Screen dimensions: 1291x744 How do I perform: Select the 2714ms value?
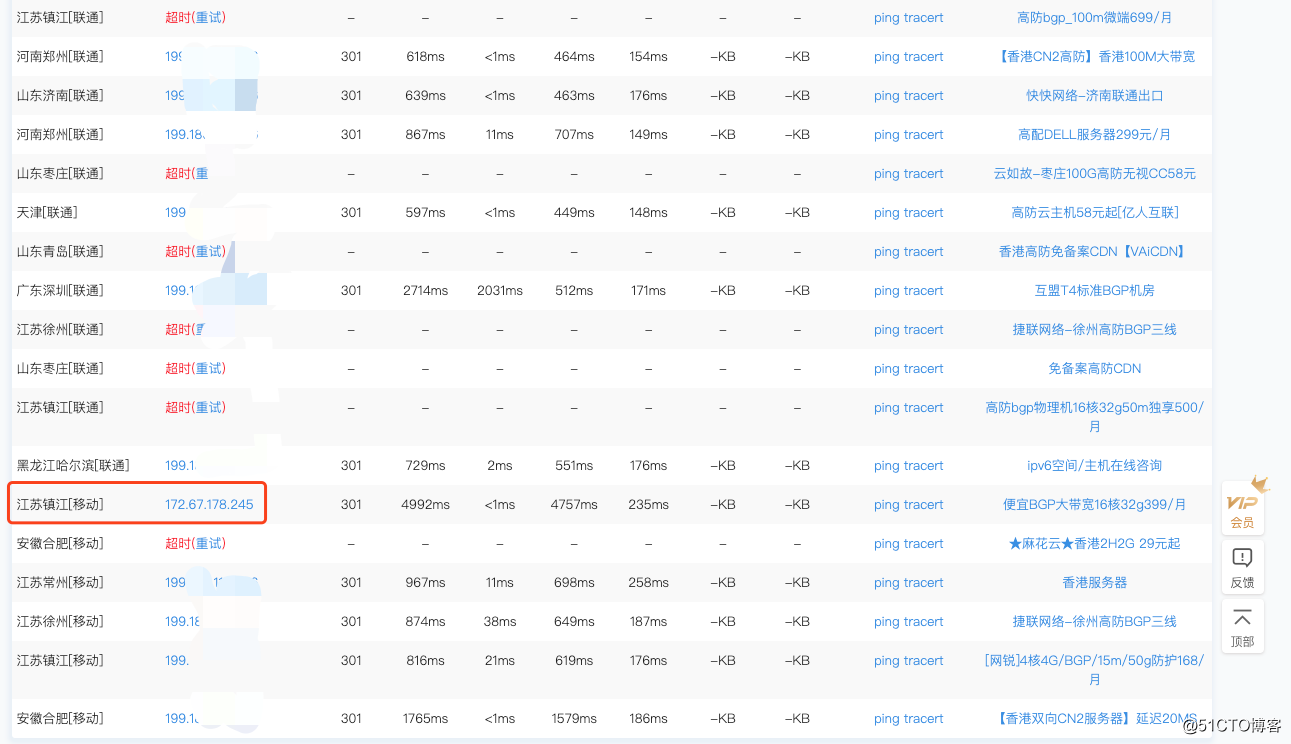coord(425,290)
